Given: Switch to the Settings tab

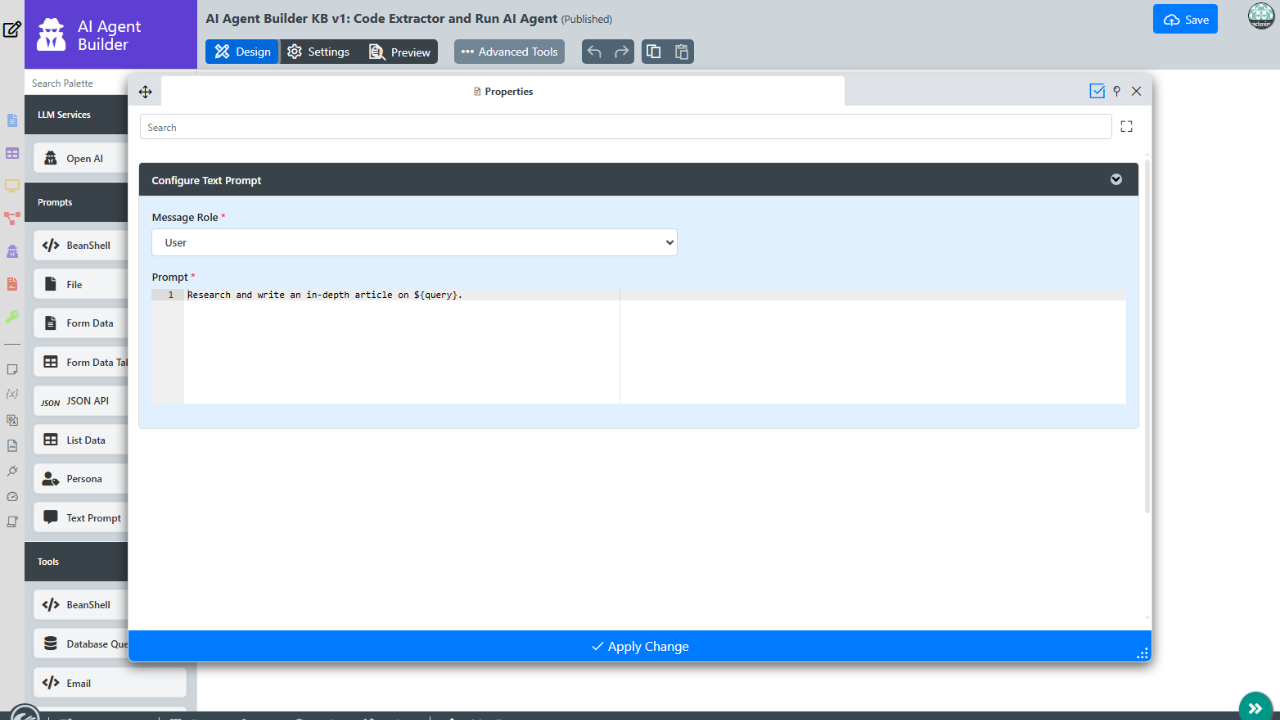Looking at the screenshot, I should [x=319, y=52].
